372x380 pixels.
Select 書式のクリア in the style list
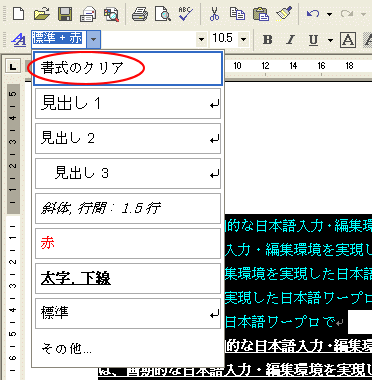coord(128,68)
